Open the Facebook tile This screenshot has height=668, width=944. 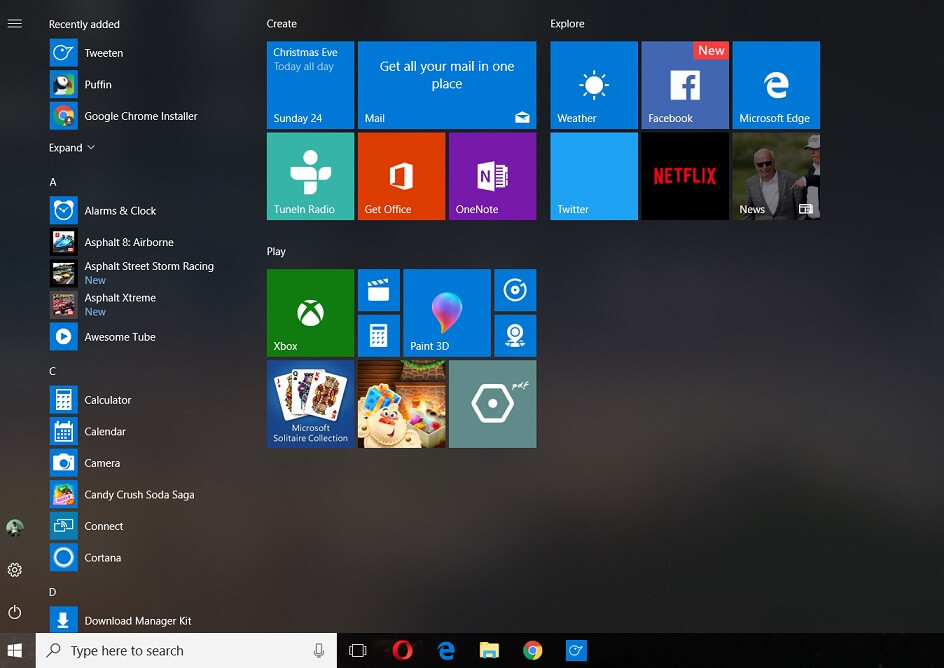[x=685, y=85]
